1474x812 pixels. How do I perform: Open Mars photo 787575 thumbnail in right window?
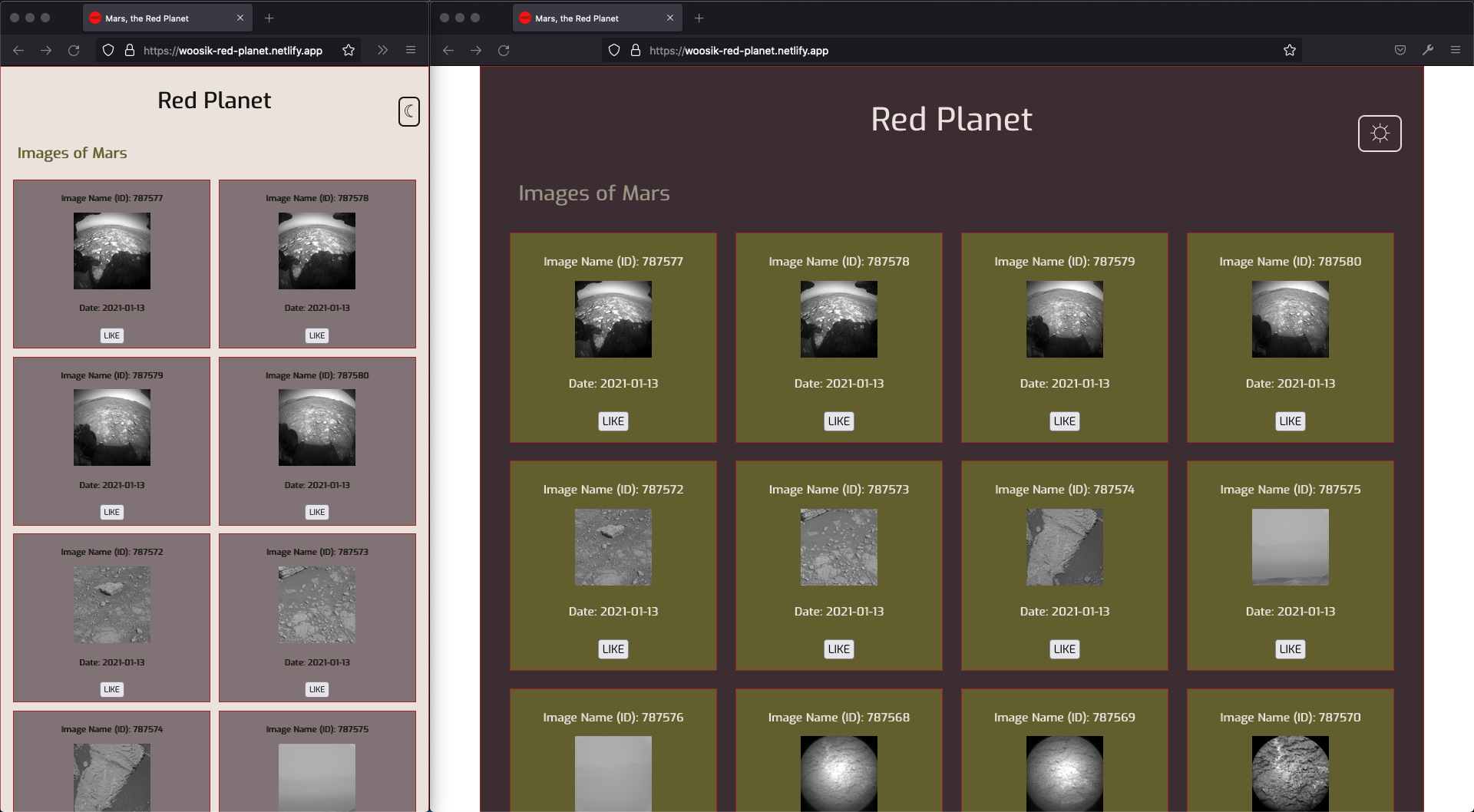tap(1291, 547)
